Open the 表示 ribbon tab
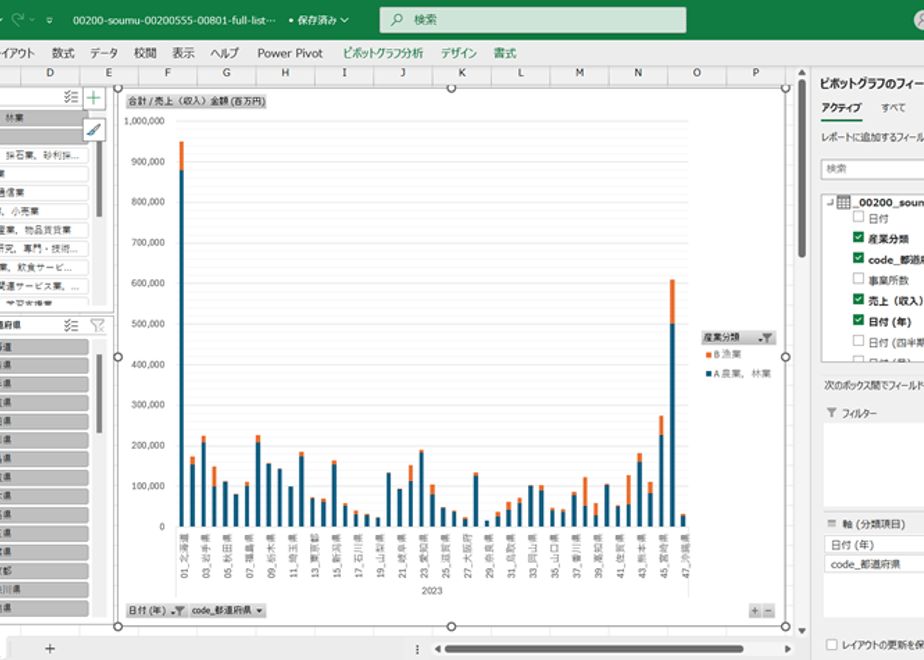Image resolution: width=924 pixels, height=660 pixels. coord(183,53)
